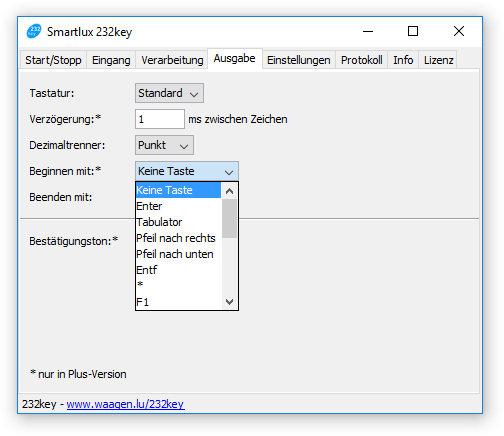This screenshot has height=436, width=504.
Task: Choose Keine Taste from the list
Action: pyautogui.click(x=178, y=190)
